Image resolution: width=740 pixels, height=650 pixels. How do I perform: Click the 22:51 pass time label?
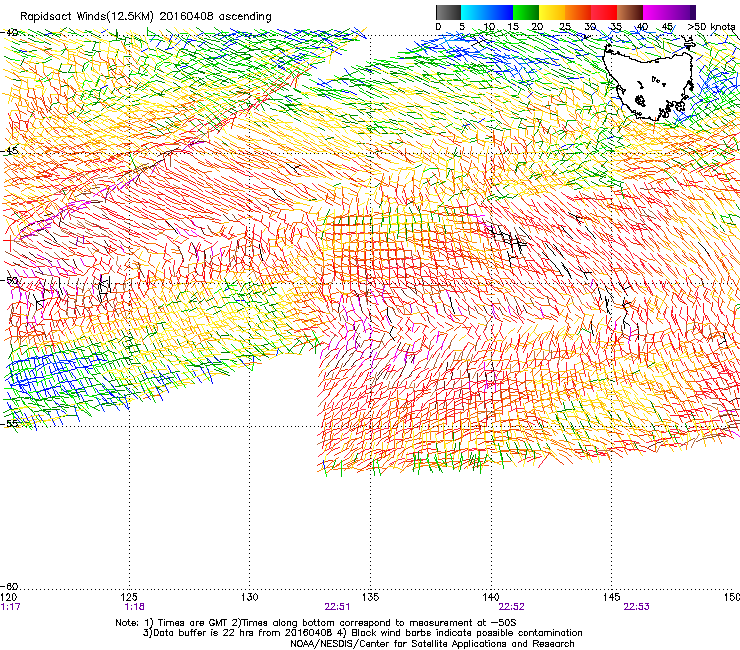pos(337,607)
